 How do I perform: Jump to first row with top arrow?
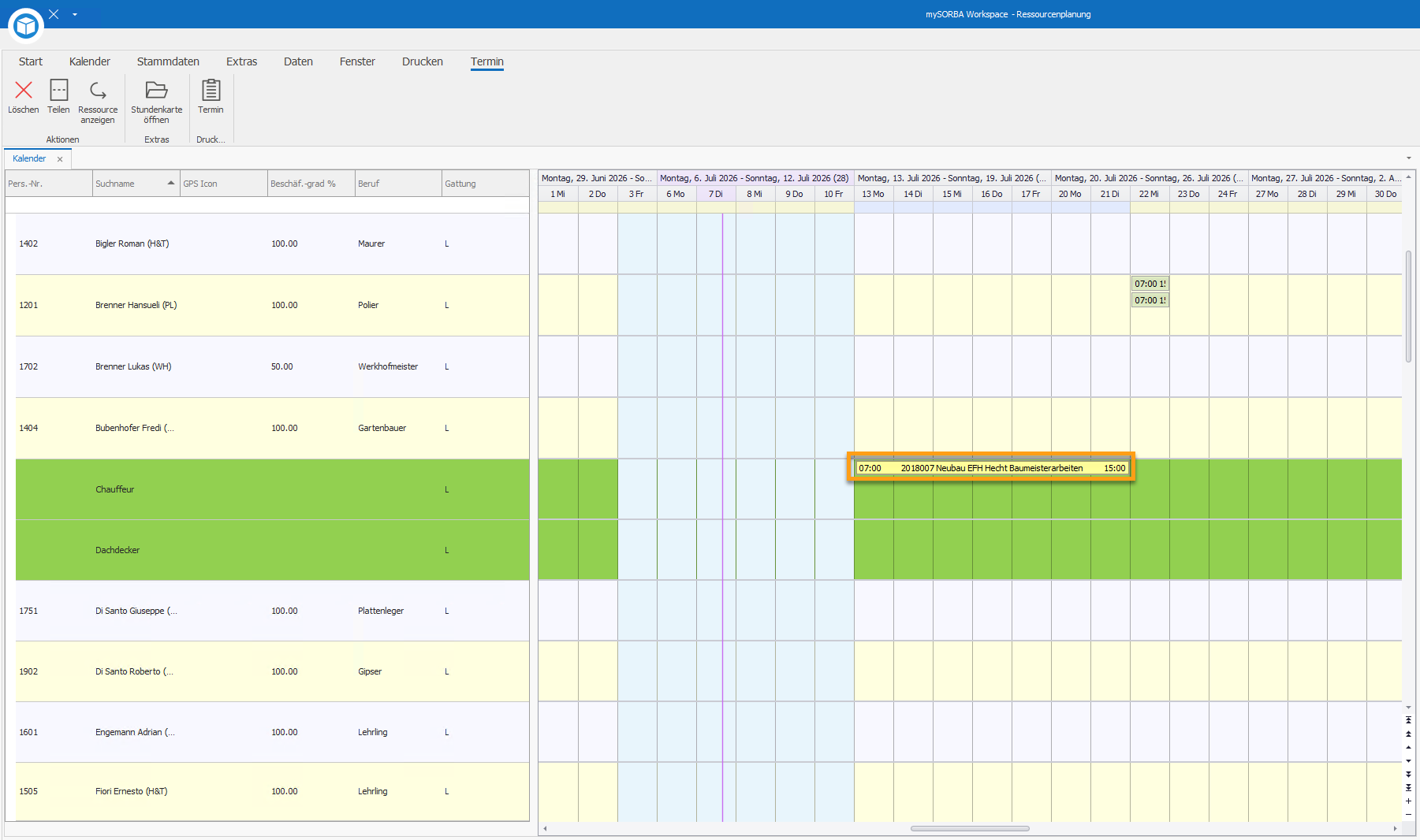coord(1408,720)
